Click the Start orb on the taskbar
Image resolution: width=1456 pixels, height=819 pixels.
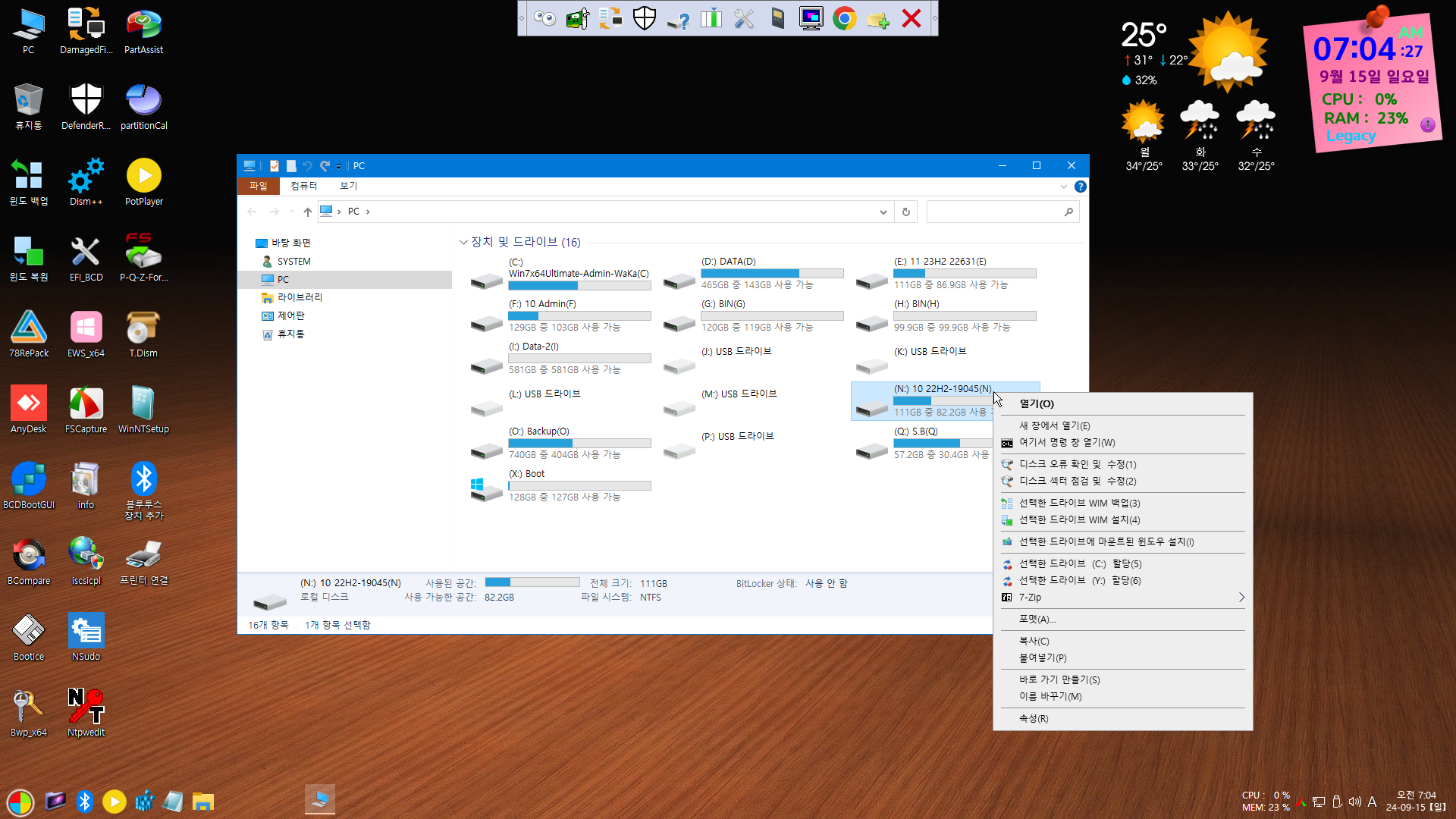[20, 802]
